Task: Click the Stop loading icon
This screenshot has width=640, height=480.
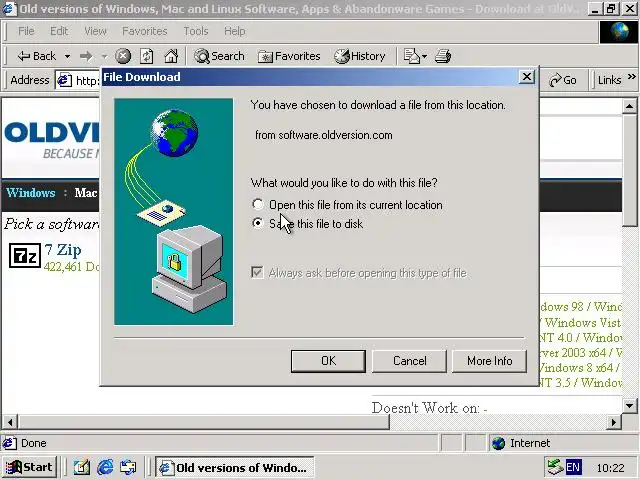Action: [x=123, y=56]
